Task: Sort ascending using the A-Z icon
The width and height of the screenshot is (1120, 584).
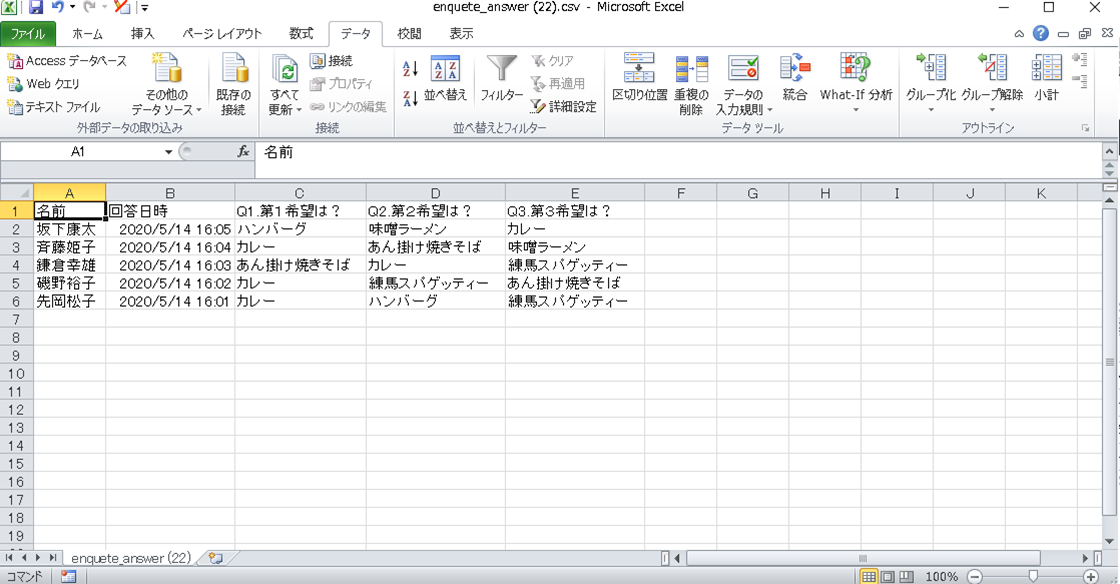Action: coord(410,69)
